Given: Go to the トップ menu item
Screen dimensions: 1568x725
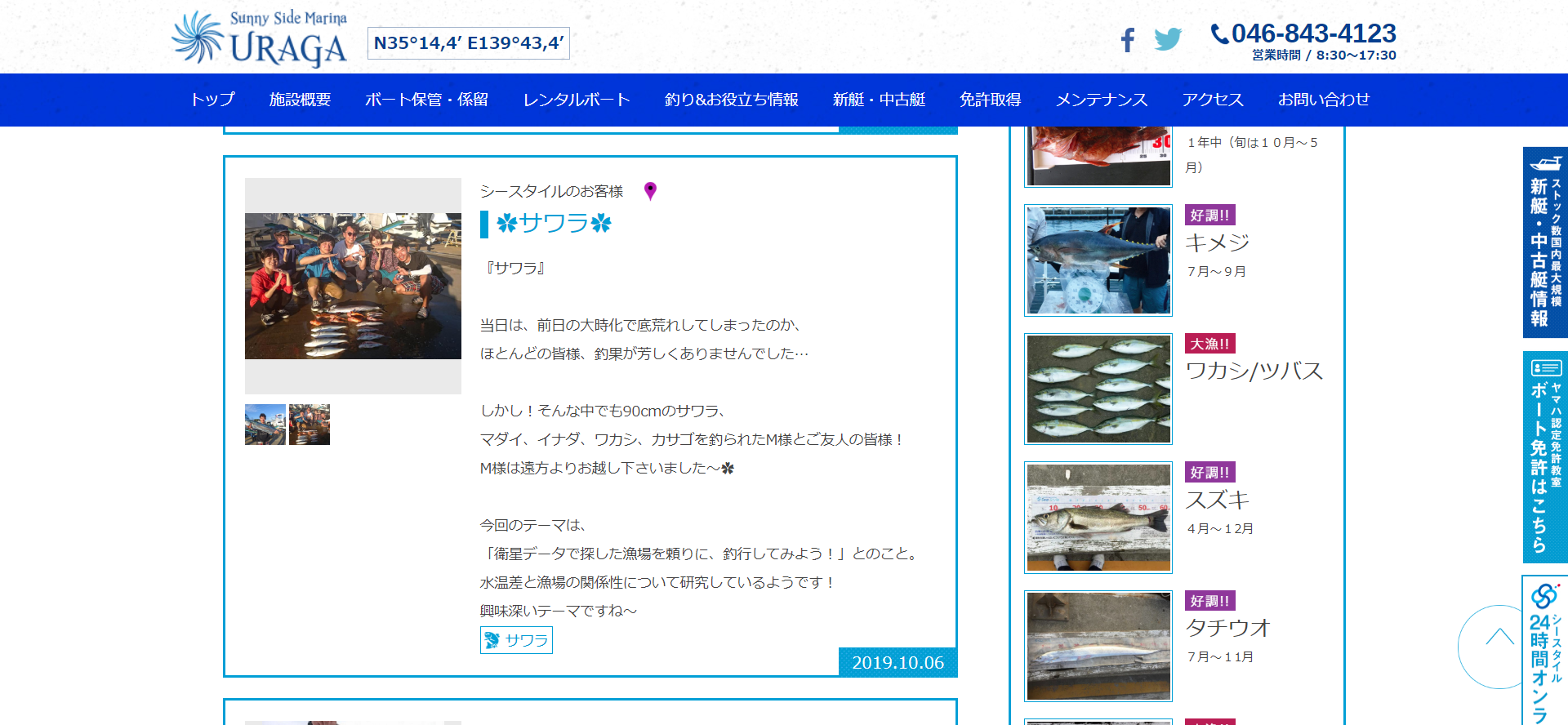Looking at the screenshot, I should click(x=212, y=100).
